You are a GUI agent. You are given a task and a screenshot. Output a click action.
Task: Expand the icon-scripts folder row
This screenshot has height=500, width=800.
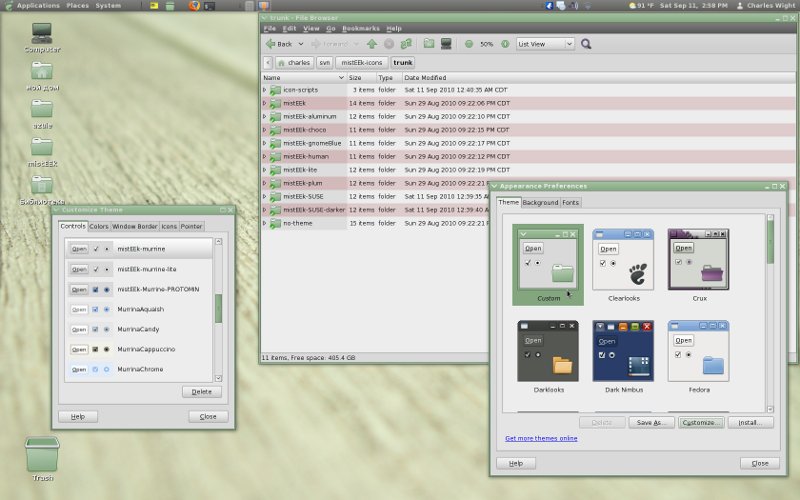265,90
